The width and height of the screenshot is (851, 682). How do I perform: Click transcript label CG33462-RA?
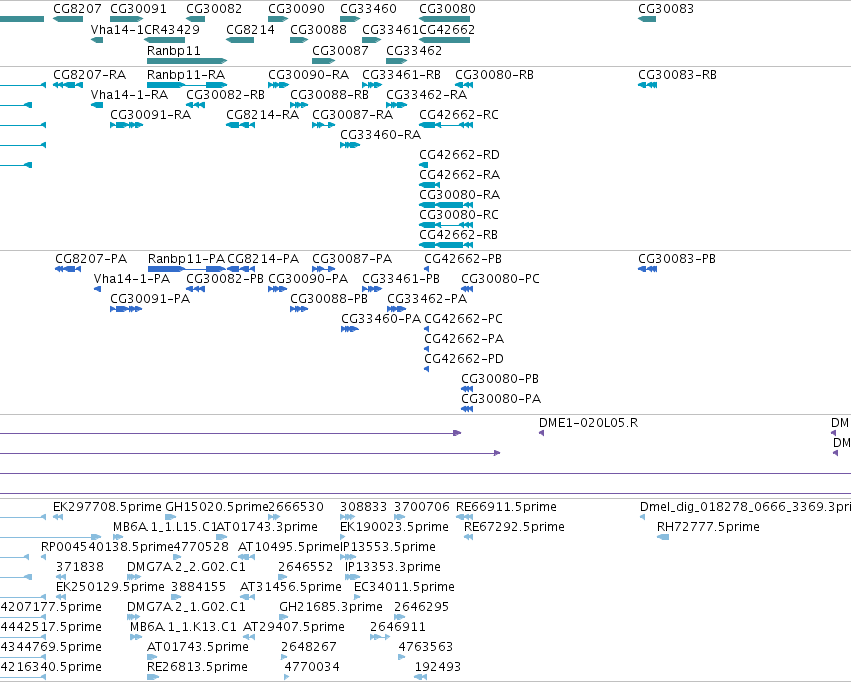(427, 95)
